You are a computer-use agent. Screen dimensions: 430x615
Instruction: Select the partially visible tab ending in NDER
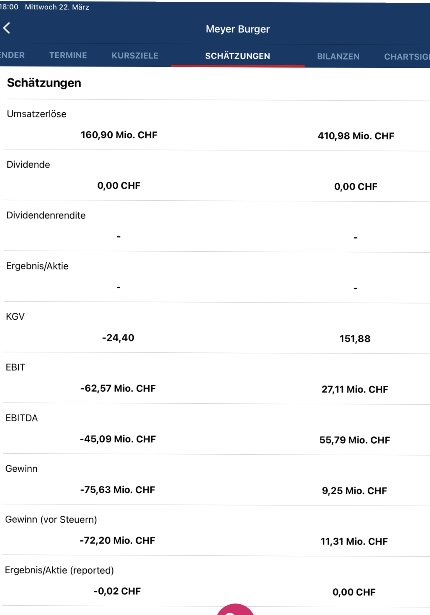(12, 55)
